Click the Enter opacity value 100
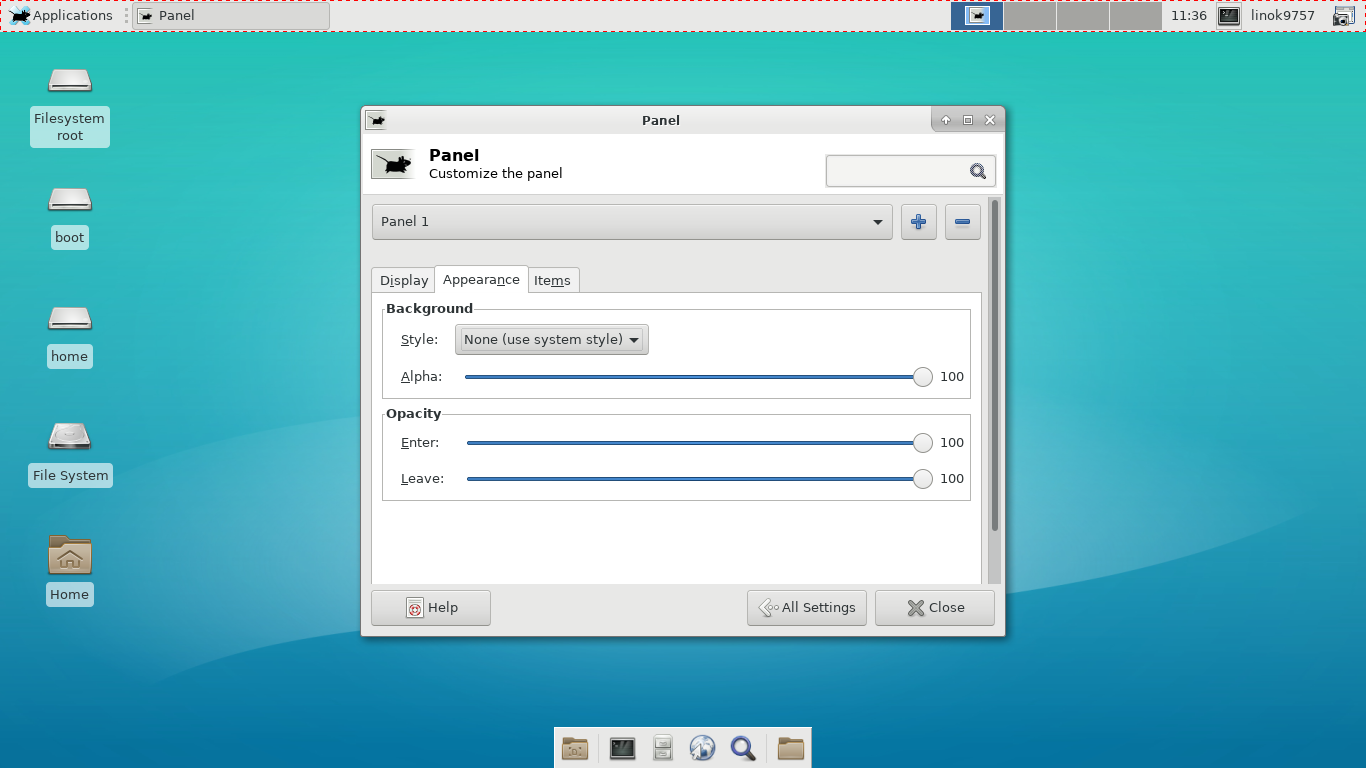Viewport: 1366px width, 768px height. [952, 443]
